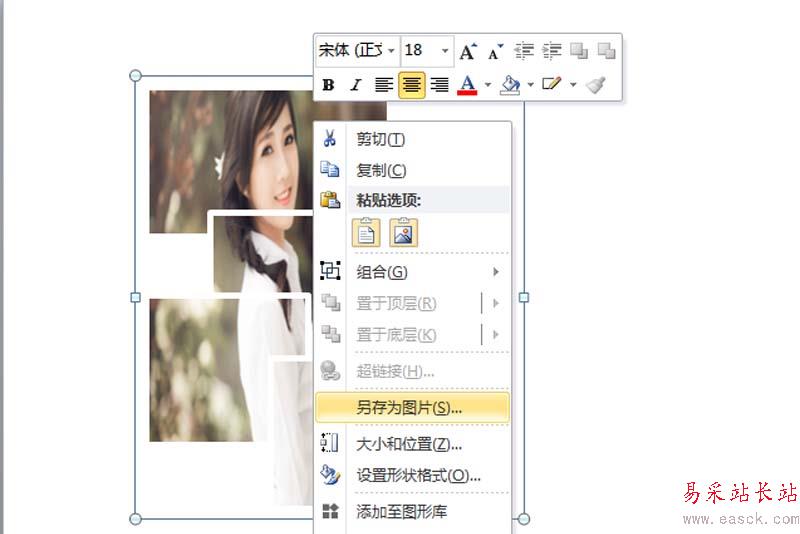Click the scissors cut icon
The width and height of the screenshot is (800, 534).
330,138
